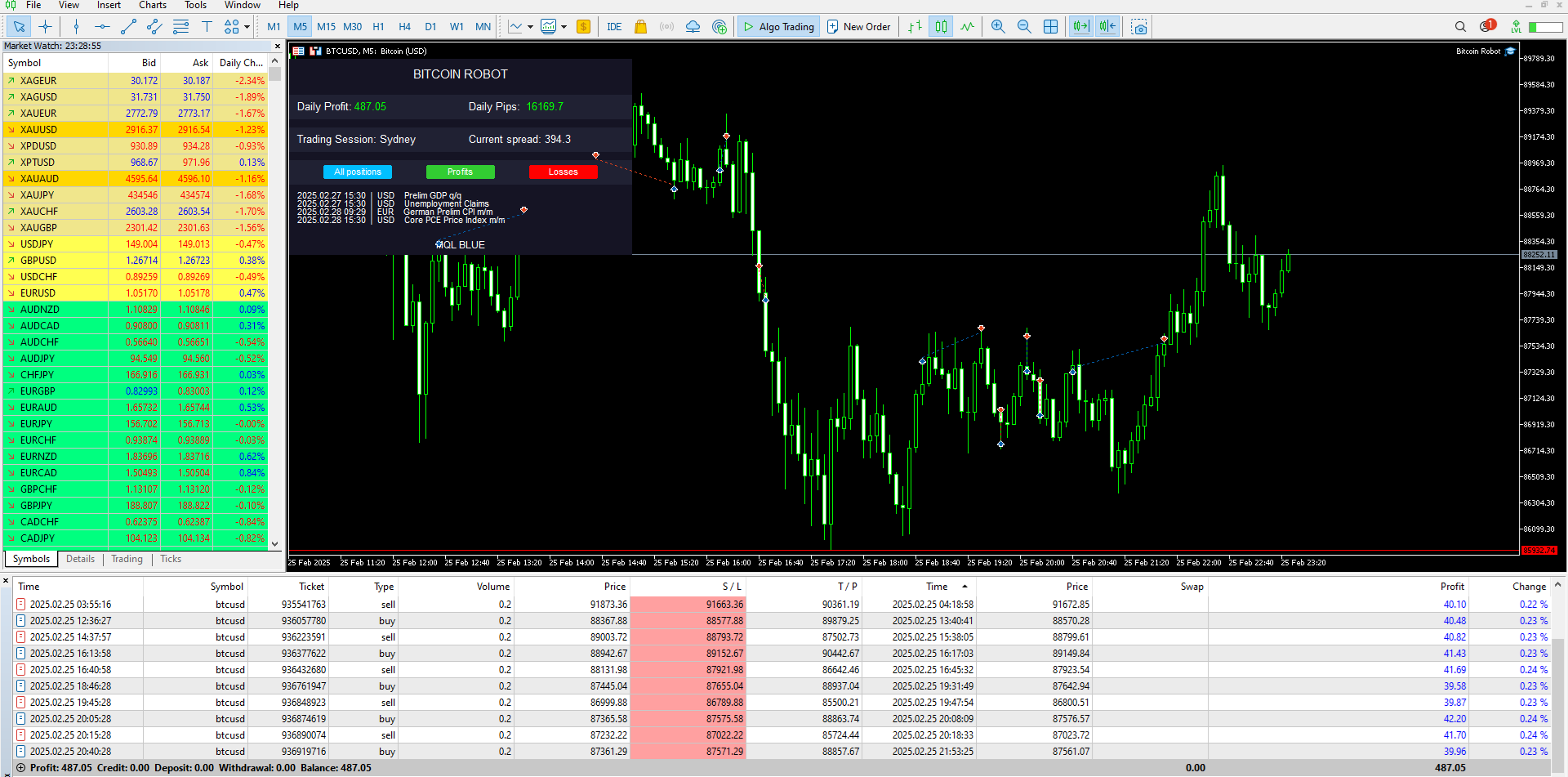This screenshot has height=777, width=1568.
Task: Switch chart to bar chart display
Action: point(915,27)
